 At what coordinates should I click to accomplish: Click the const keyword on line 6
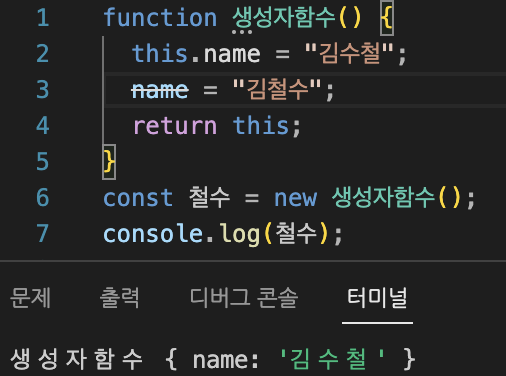[x=138, y=198]
